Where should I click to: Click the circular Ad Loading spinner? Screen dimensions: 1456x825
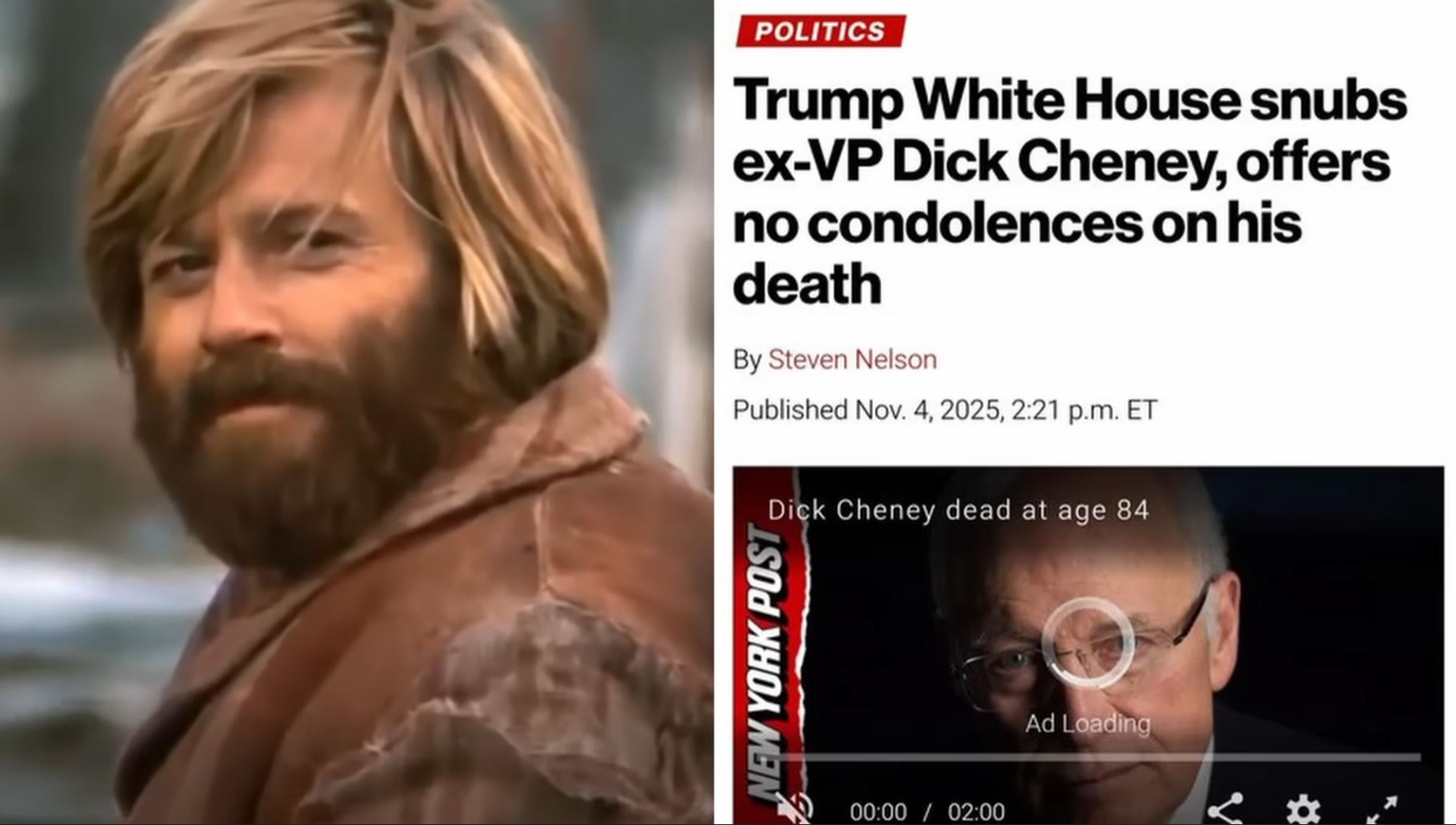pos(1088,643)
